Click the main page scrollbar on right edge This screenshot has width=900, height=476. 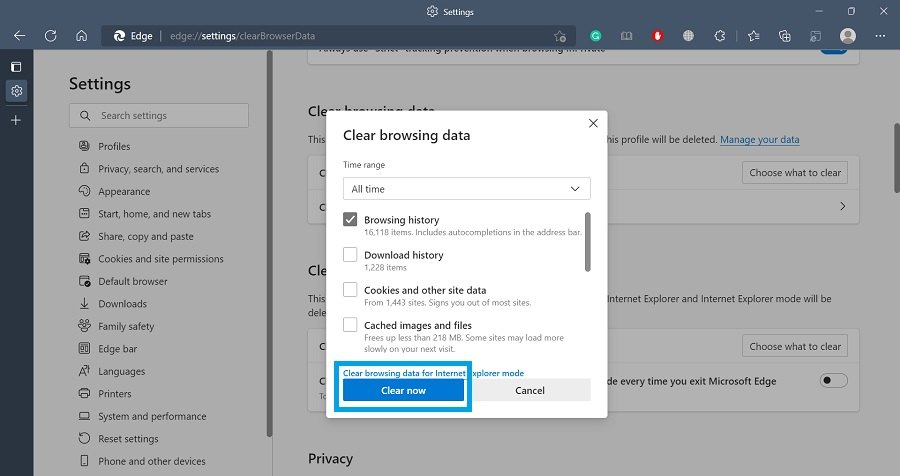896,158
